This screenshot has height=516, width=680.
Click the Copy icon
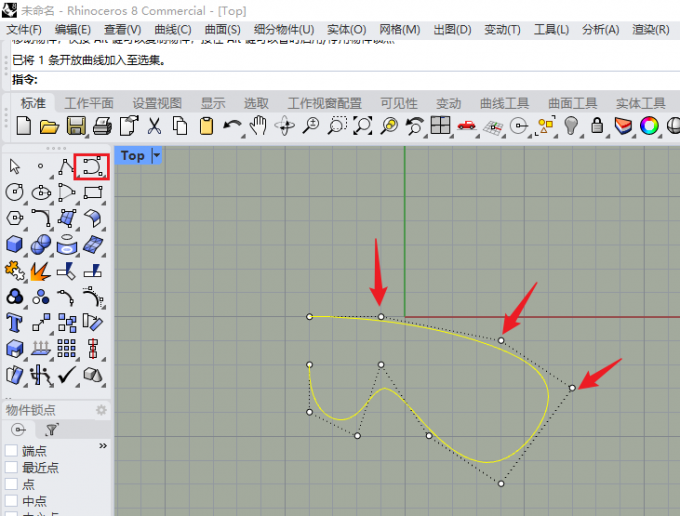[x=180, y=126]
